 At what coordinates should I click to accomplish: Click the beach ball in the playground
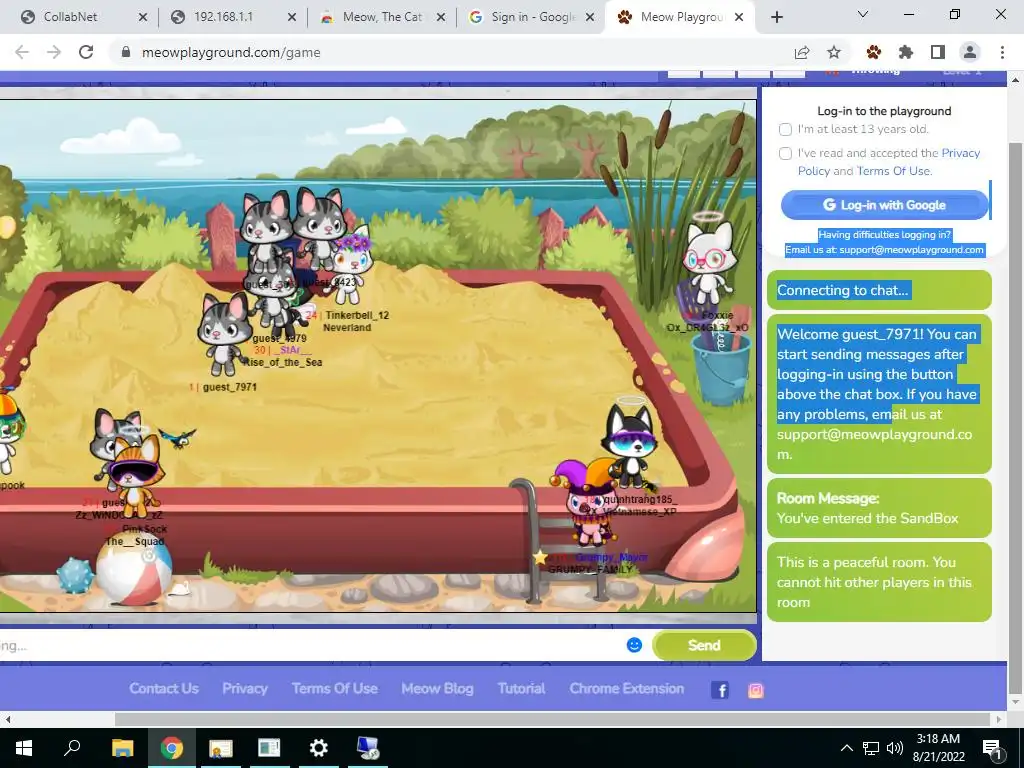[x=134, y=568]
